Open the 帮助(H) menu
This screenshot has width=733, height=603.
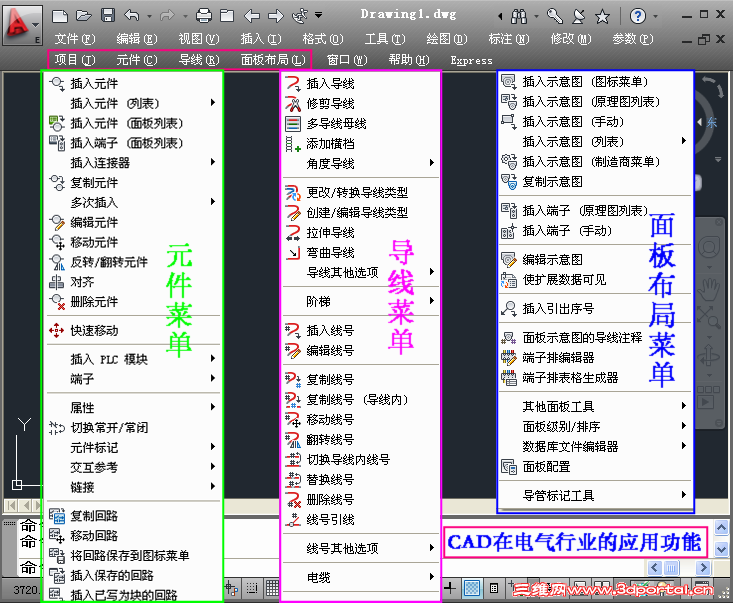pos(409,60)
